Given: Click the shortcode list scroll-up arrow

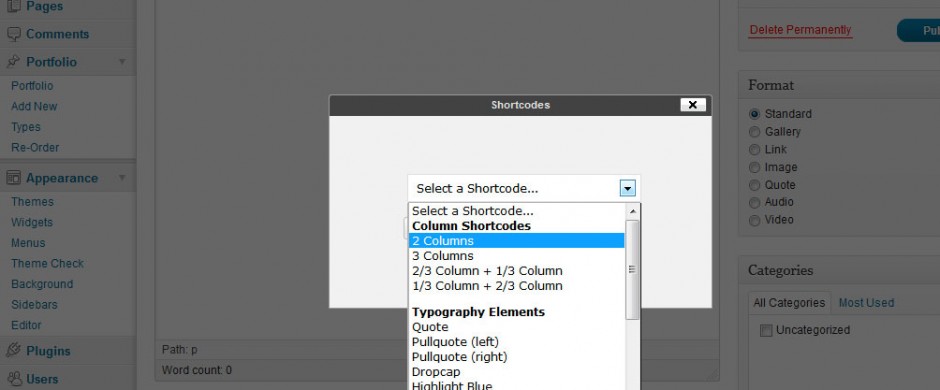Looking at the screenshot, I should tap(632, 211).
